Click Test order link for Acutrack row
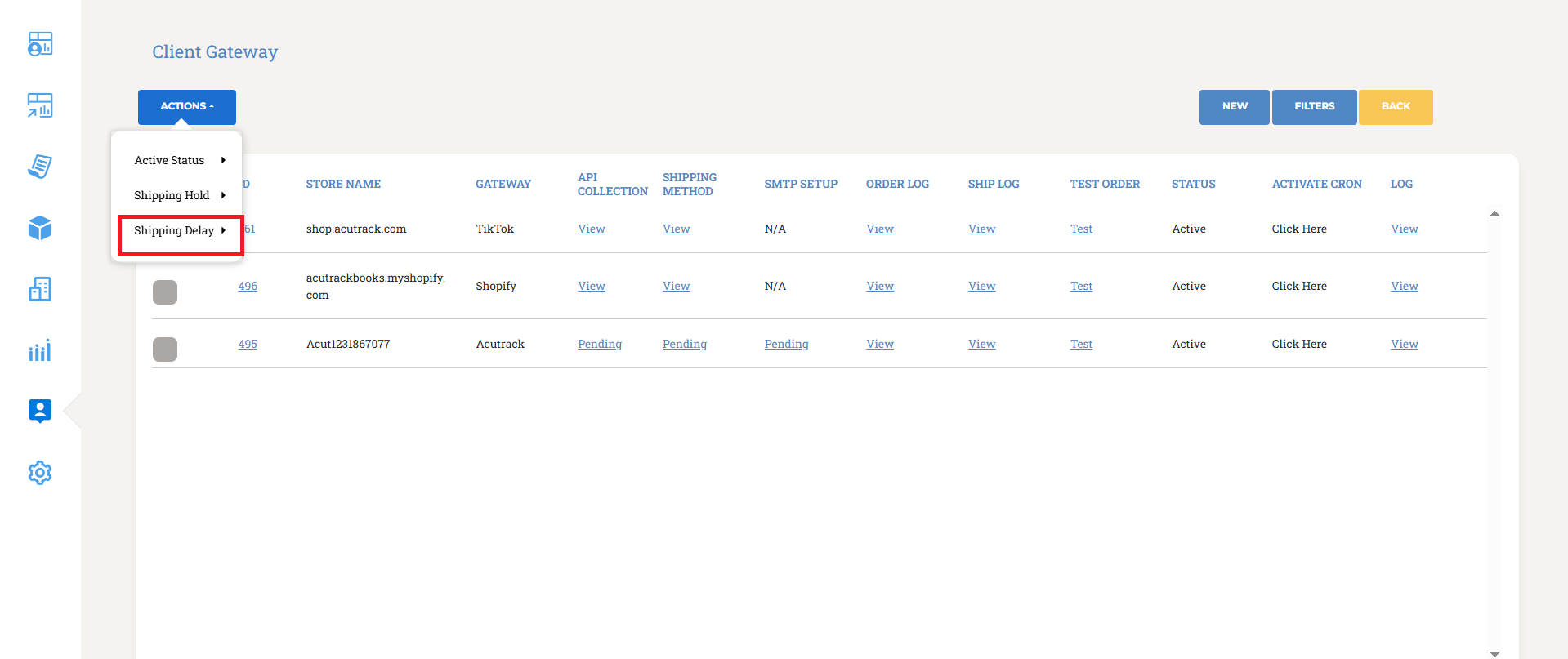This screenshot has width=1568, height=659. tap(1081, 344)
